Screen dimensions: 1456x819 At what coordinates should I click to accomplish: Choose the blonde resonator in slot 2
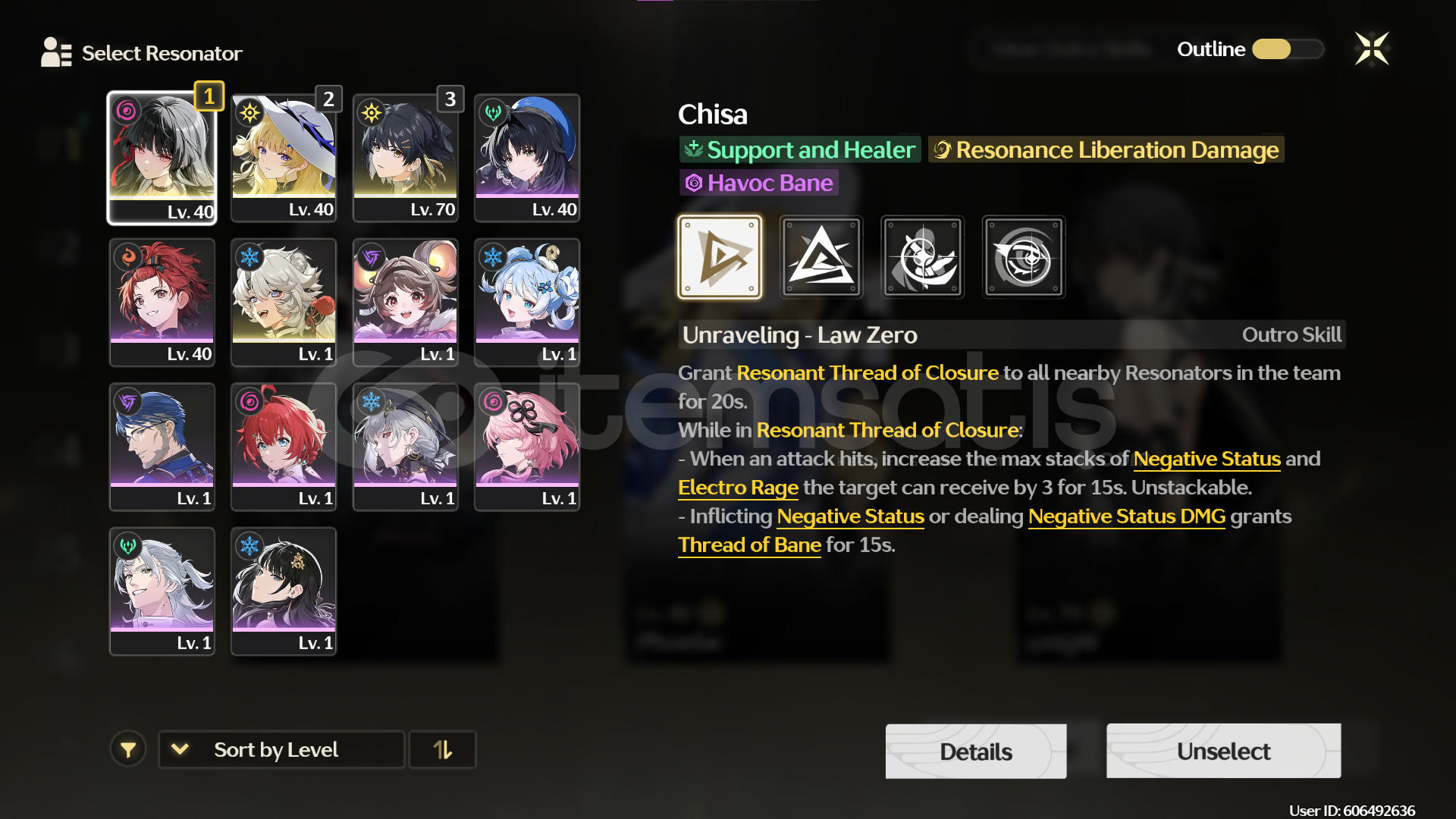tap(284, 158)
